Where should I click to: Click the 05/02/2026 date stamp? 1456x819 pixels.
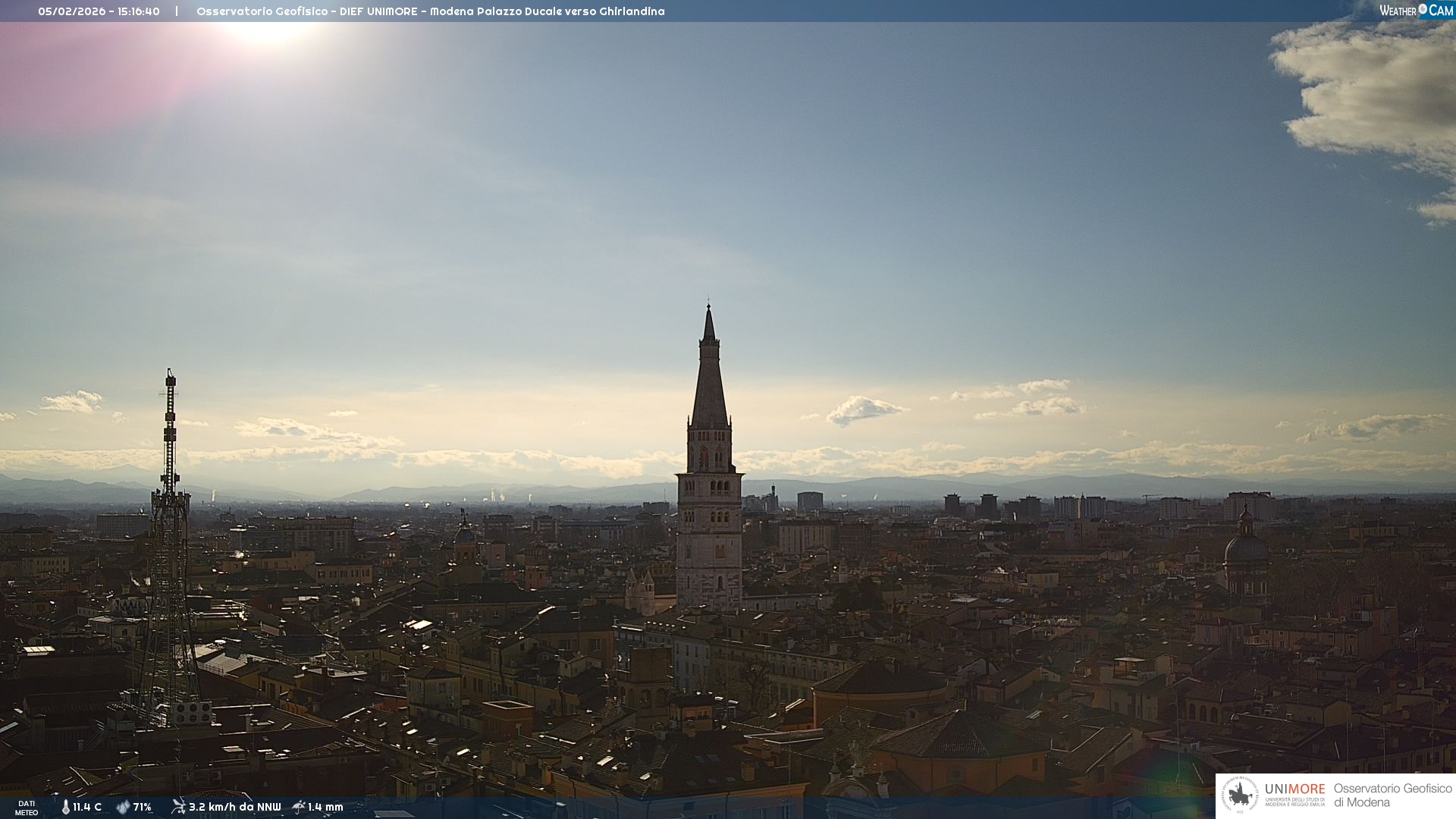coord(71,11)
